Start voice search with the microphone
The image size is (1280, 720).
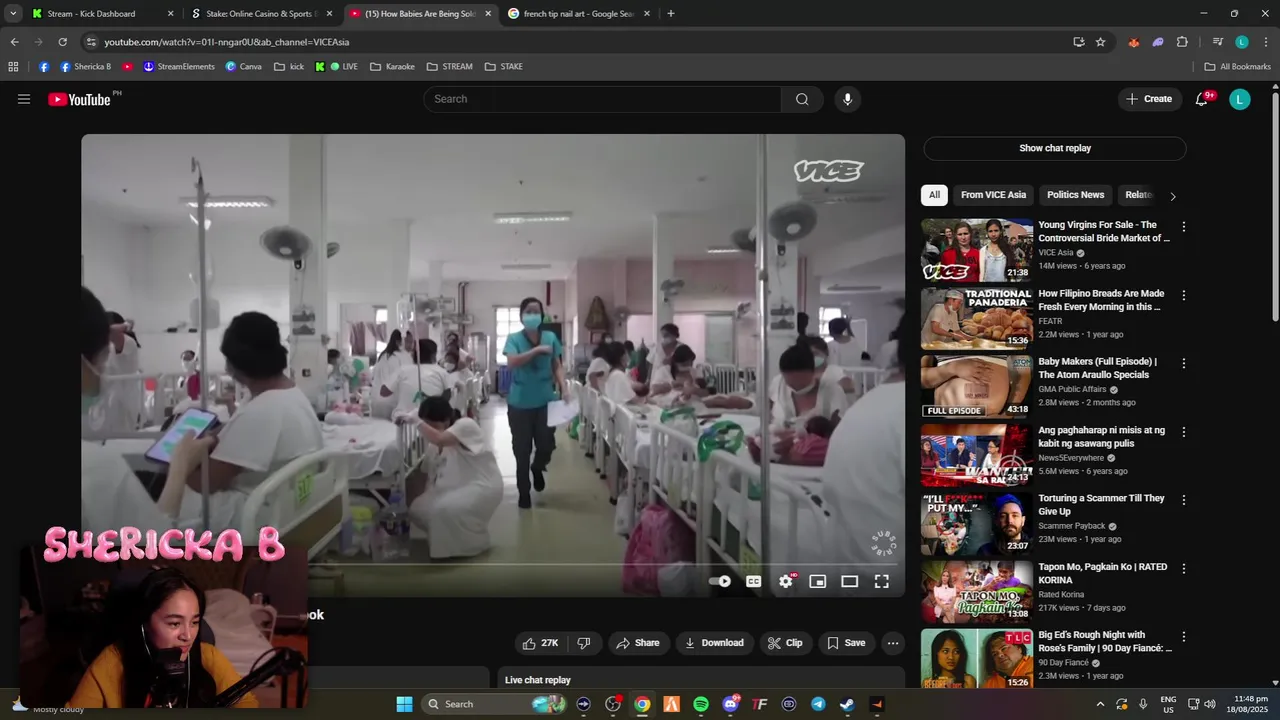point(847,99)
